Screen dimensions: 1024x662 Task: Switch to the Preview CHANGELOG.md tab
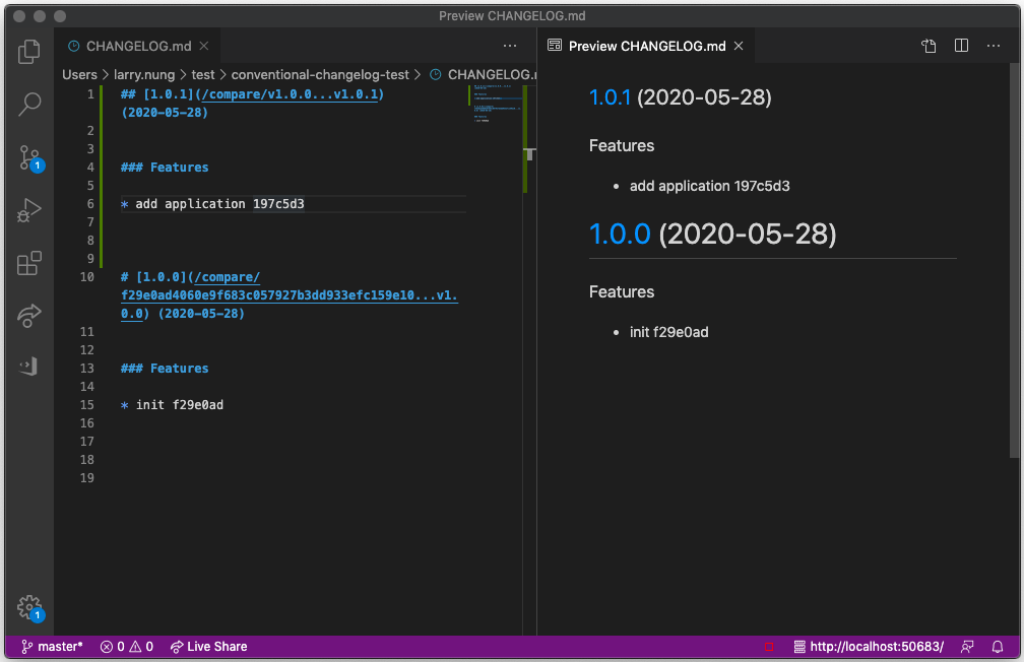point(647,46)
